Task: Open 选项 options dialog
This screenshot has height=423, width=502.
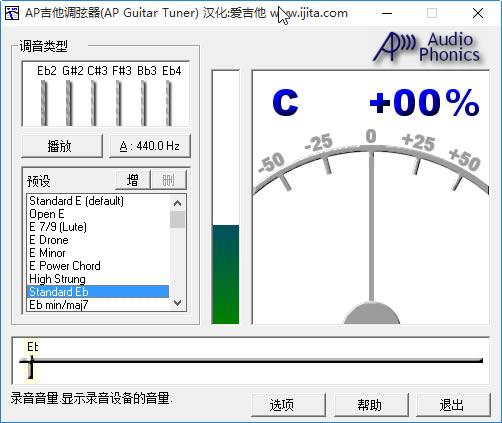Action: click(288, 405)
